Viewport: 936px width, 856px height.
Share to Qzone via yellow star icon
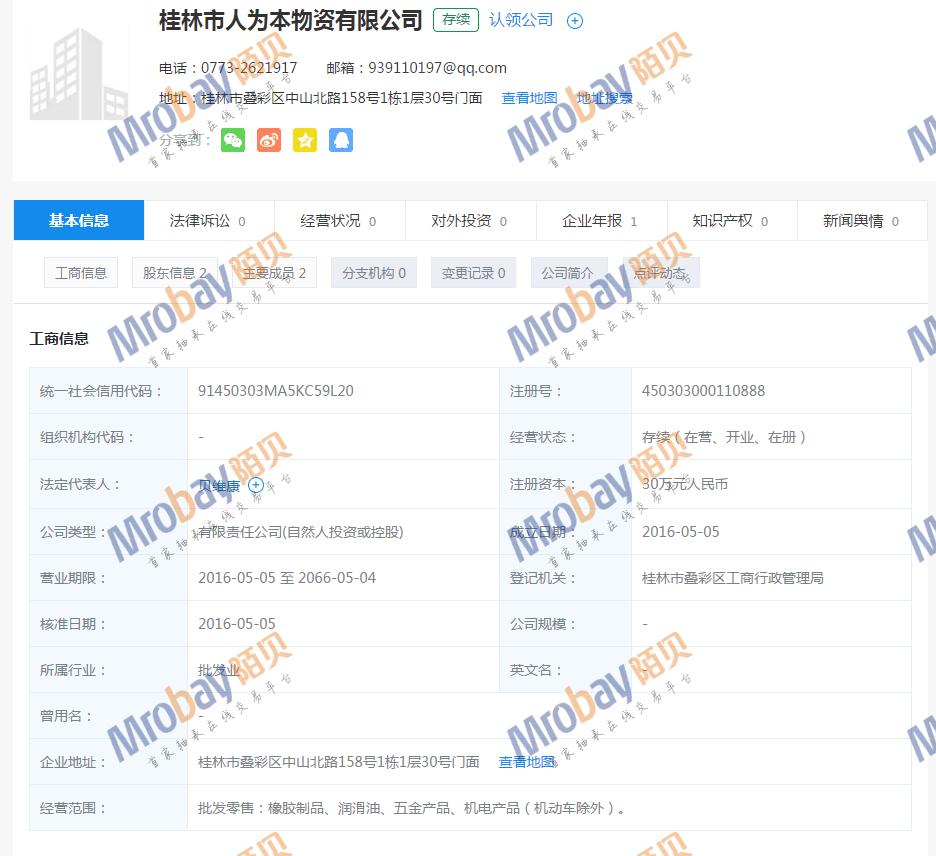[305, 140]
